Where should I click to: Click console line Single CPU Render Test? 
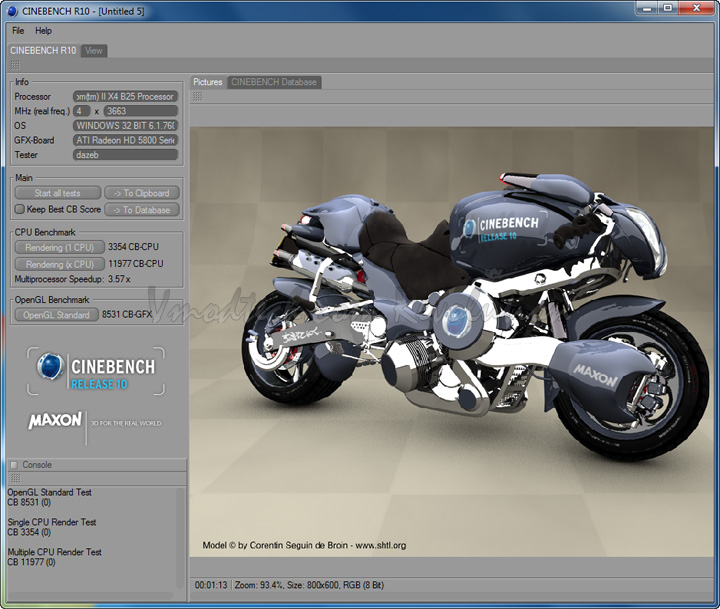point(52,522)
